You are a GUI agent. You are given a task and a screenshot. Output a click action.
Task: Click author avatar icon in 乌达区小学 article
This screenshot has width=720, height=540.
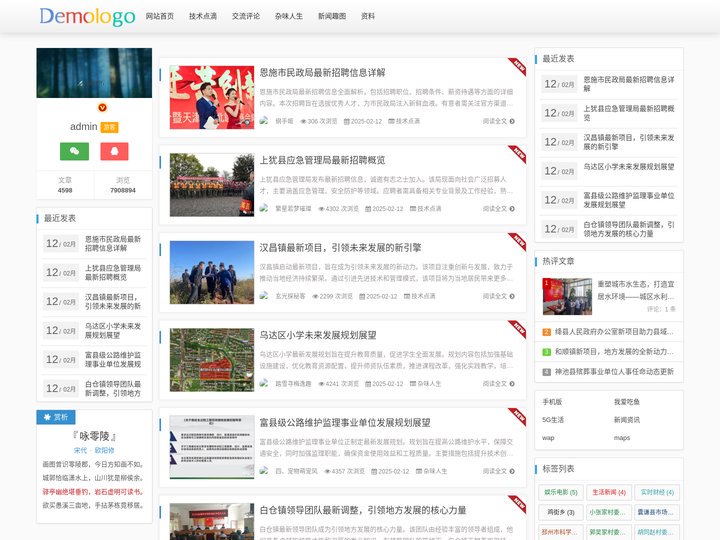[264, 383]
